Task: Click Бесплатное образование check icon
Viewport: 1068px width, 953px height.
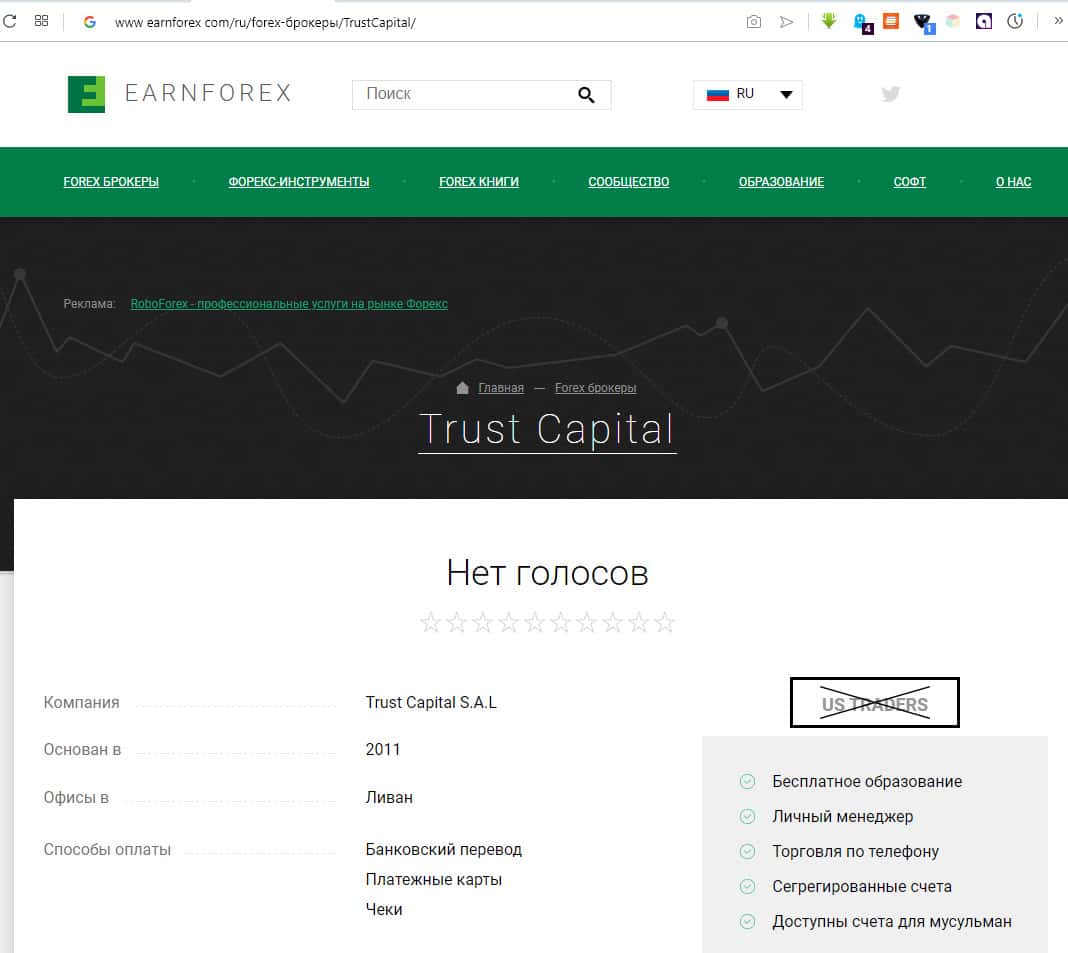Action: 747,781
